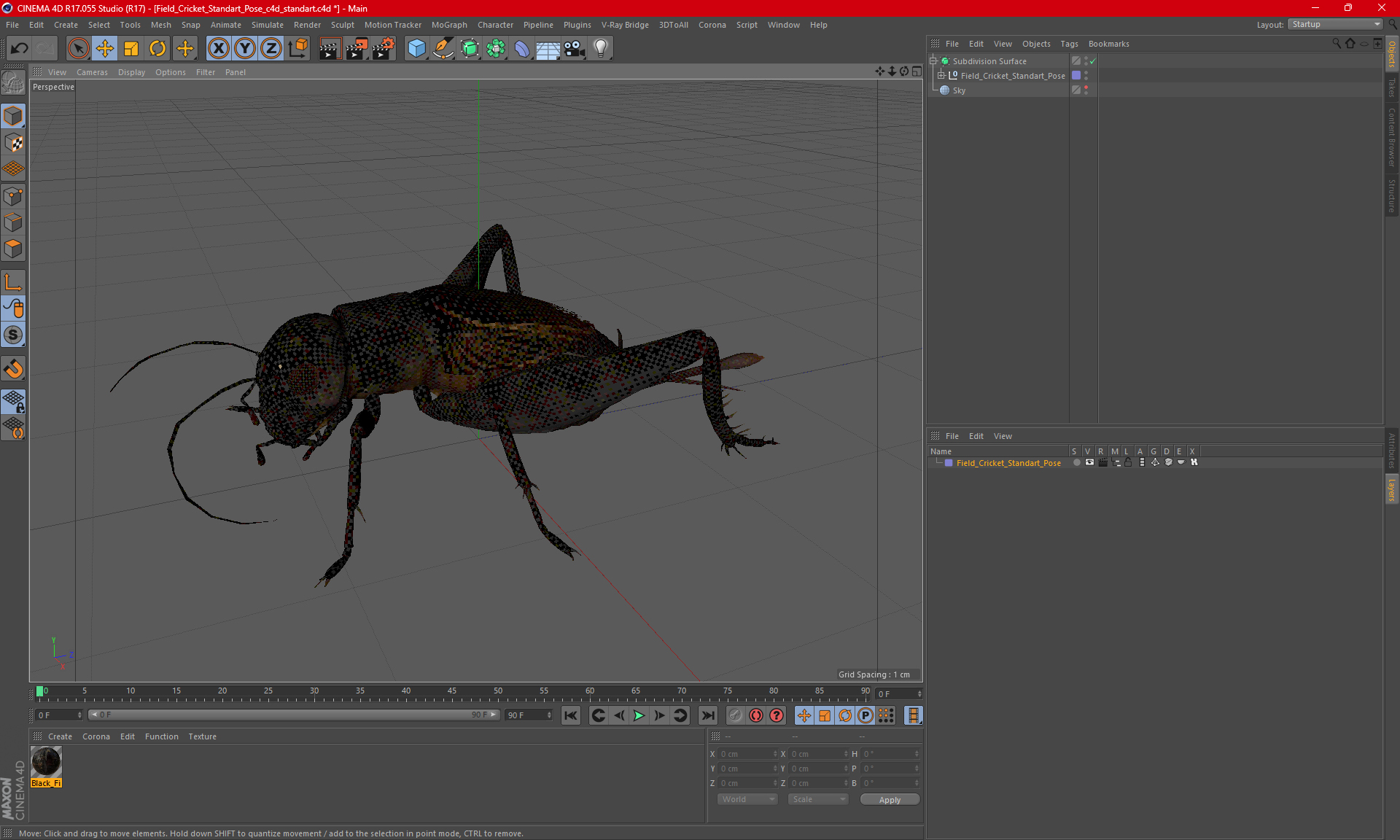Add an Array modeling object
The height and width of the screenshot is (840, 1400).
496,48
